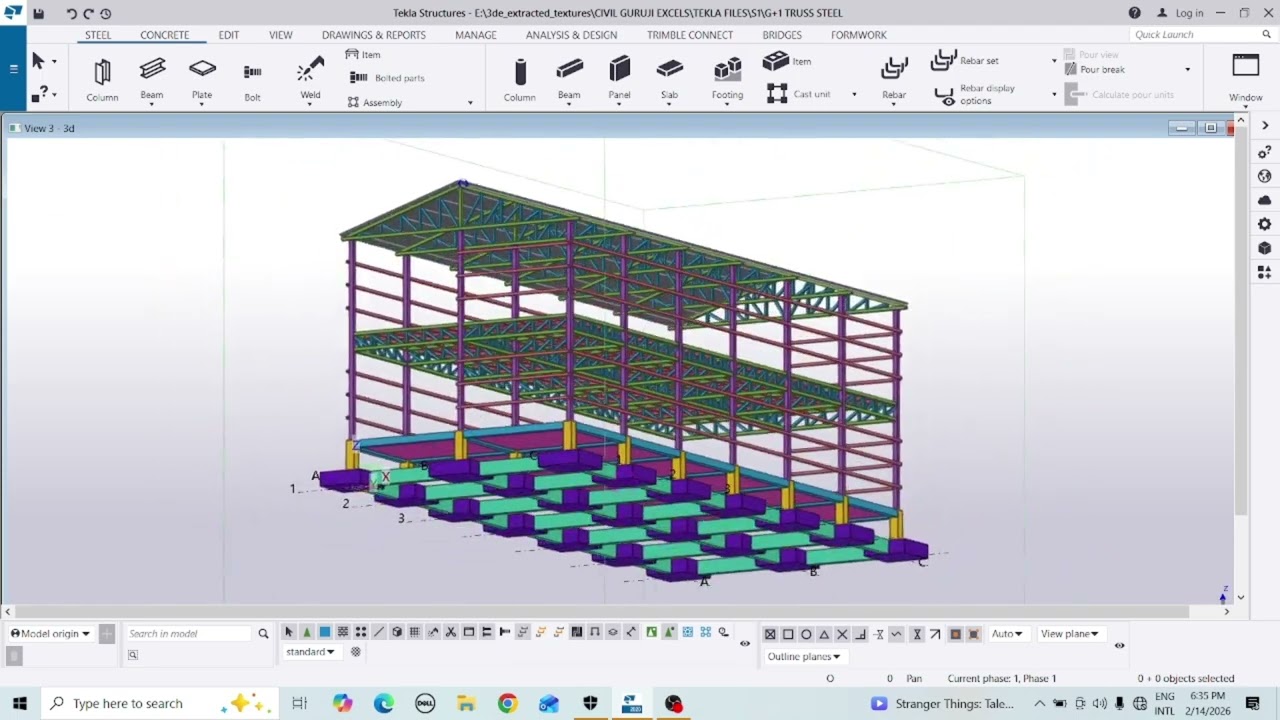Click the Undo arrow
1280x720 pixels.
tap(71, 13)
